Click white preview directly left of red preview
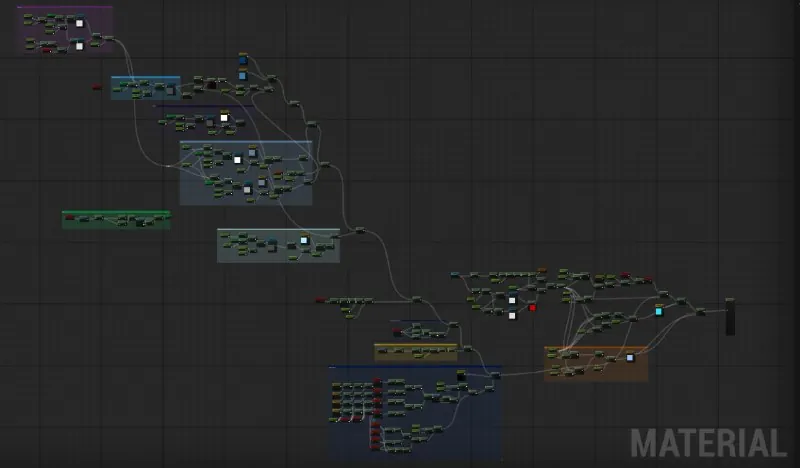 pos(512,300)
